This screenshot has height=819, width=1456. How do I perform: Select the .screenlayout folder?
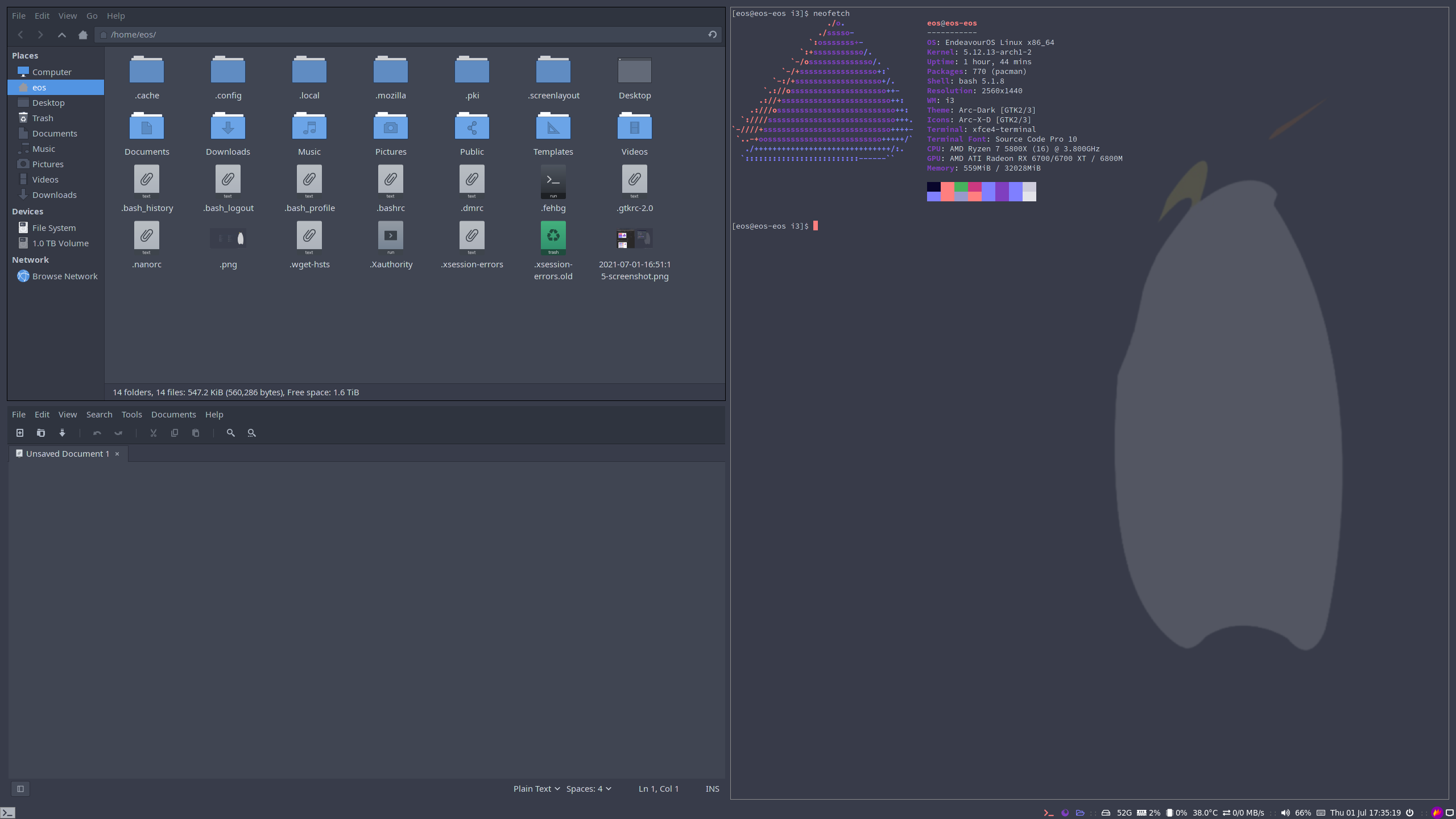[x=553, y=78]
